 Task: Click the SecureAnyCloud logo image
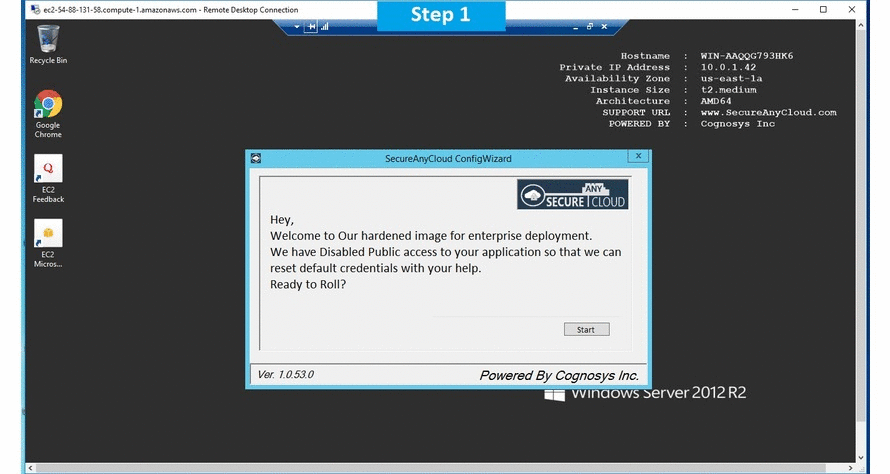tap(572, 195)
